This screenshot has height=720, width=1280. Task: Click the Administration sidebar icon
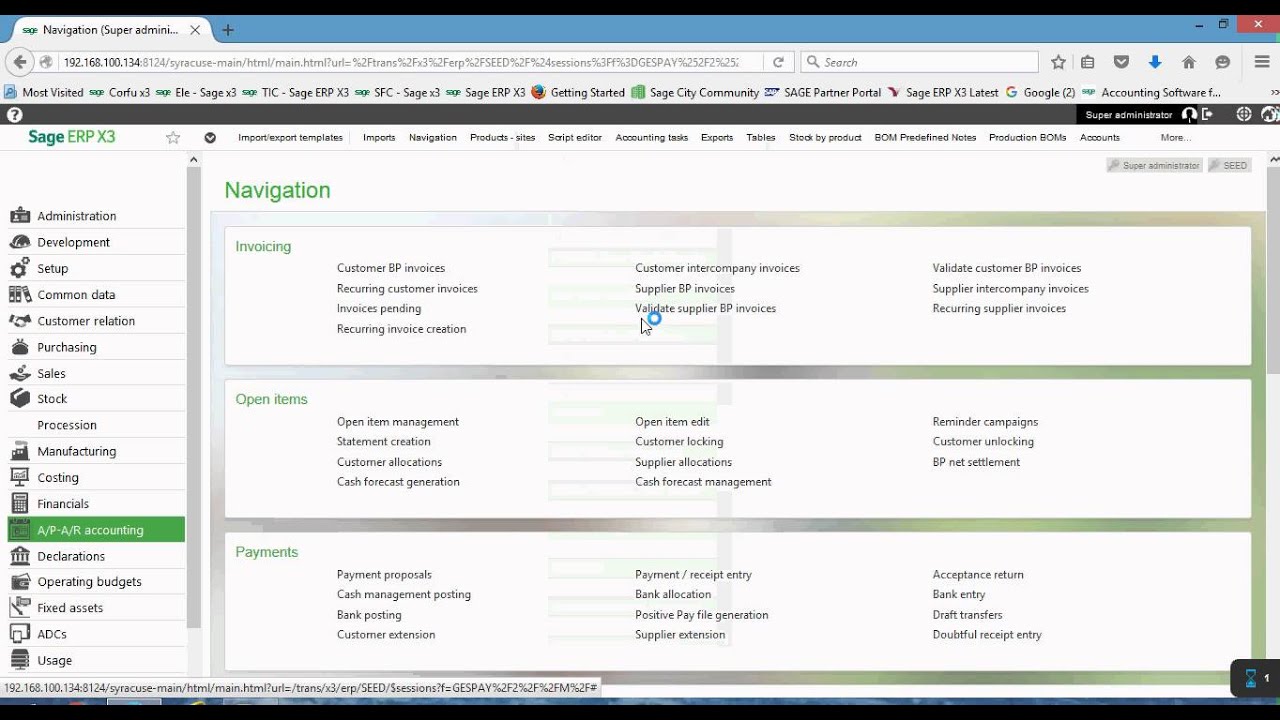point(20,216)
